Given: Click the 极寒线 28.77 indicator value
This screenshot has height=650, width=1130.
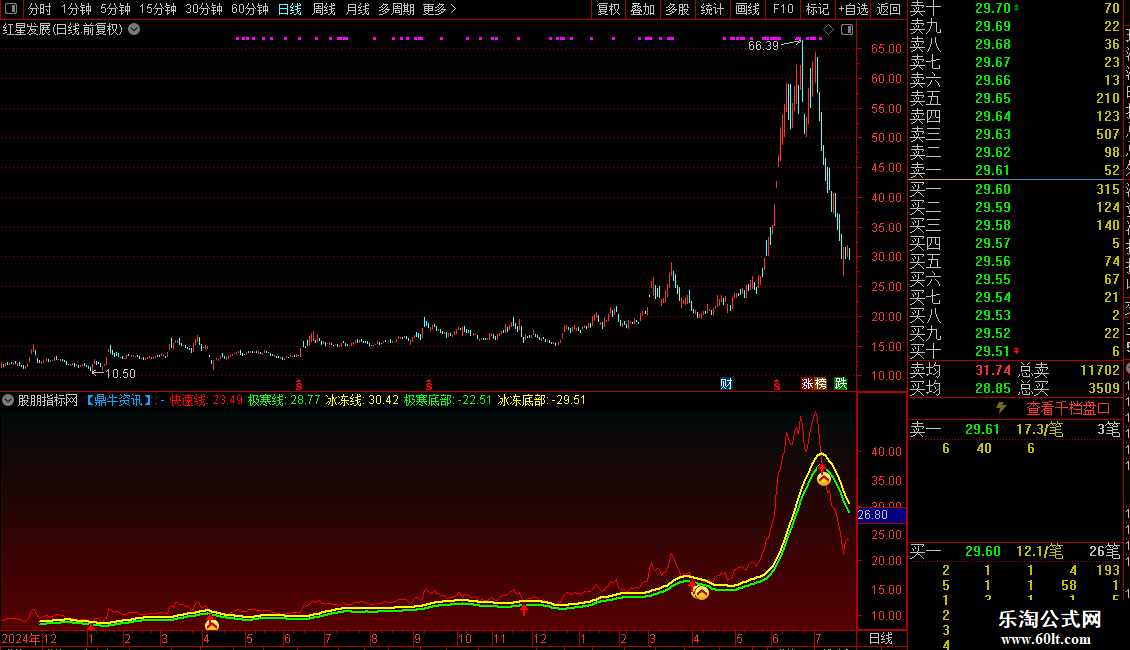Looking at the screenshot, I should pyautogui.click(x=284, y=400).
